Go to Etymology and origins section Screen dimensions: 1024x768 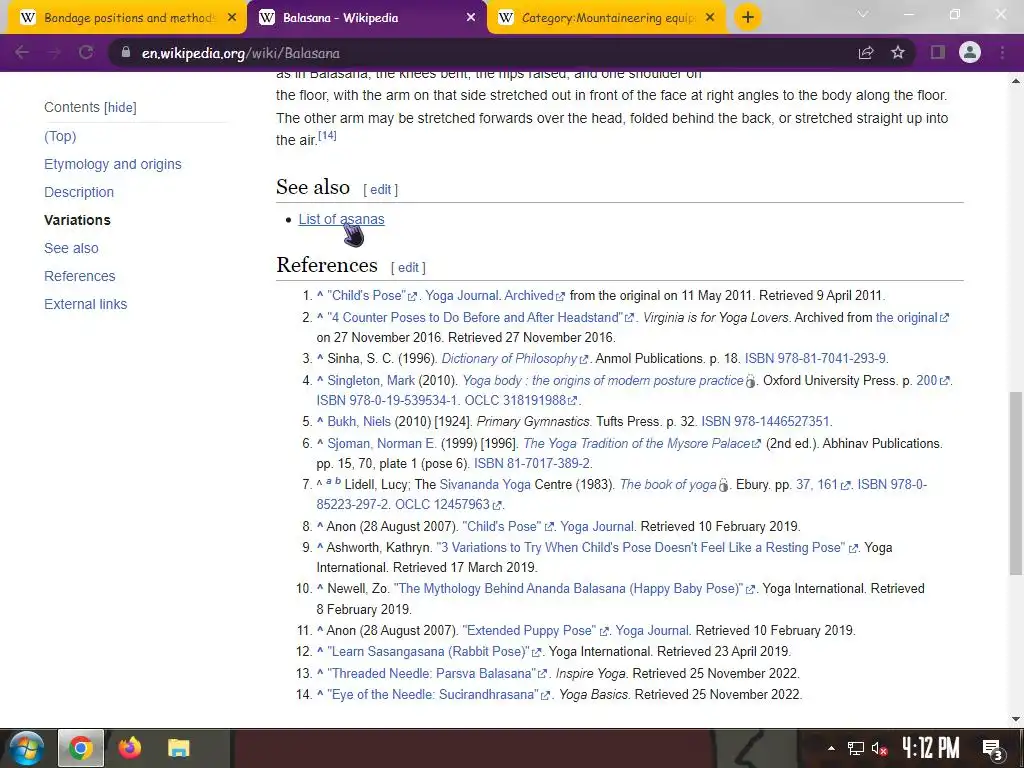click(x=113, y=164)
